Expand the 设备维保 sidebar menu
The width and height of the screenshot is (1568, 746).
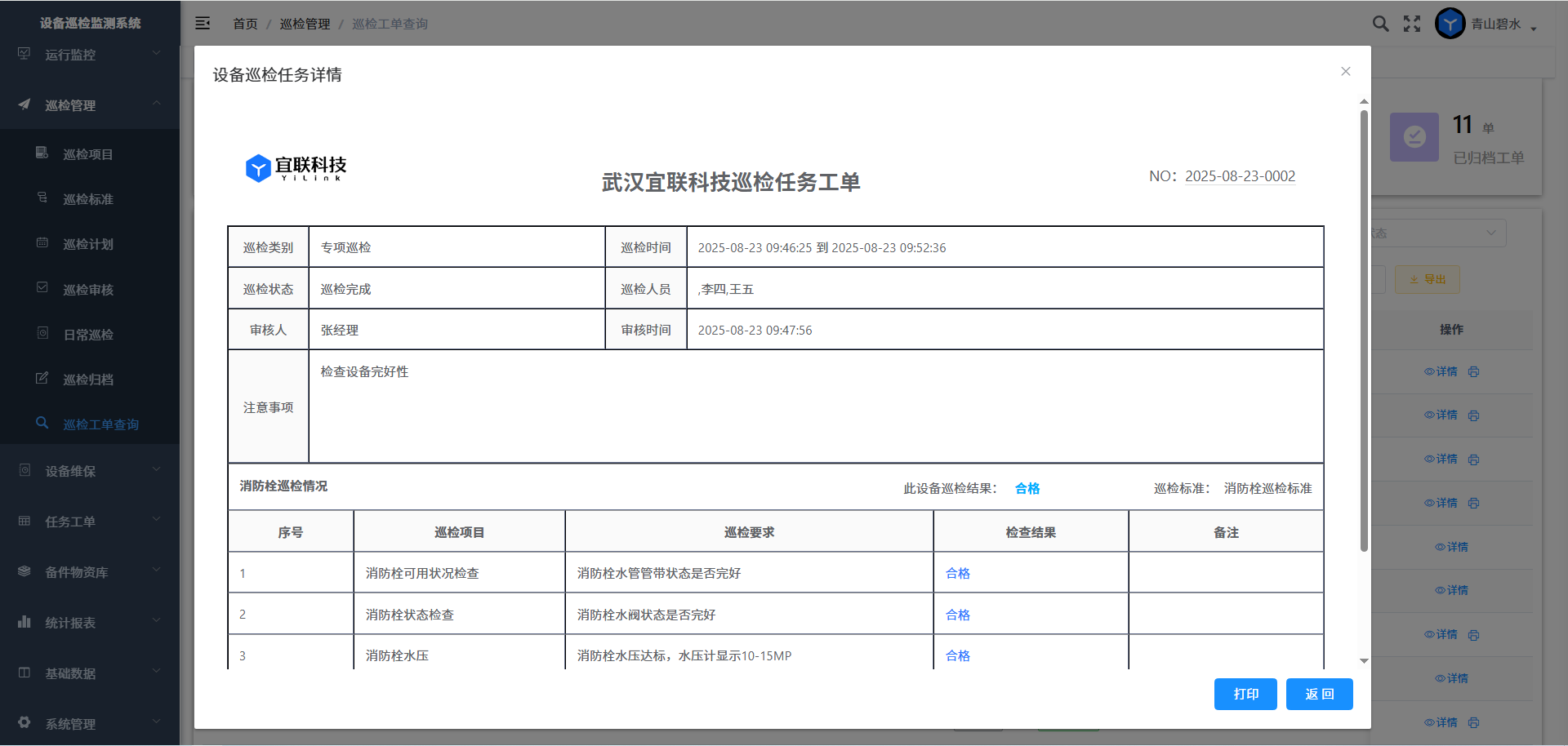90,471
